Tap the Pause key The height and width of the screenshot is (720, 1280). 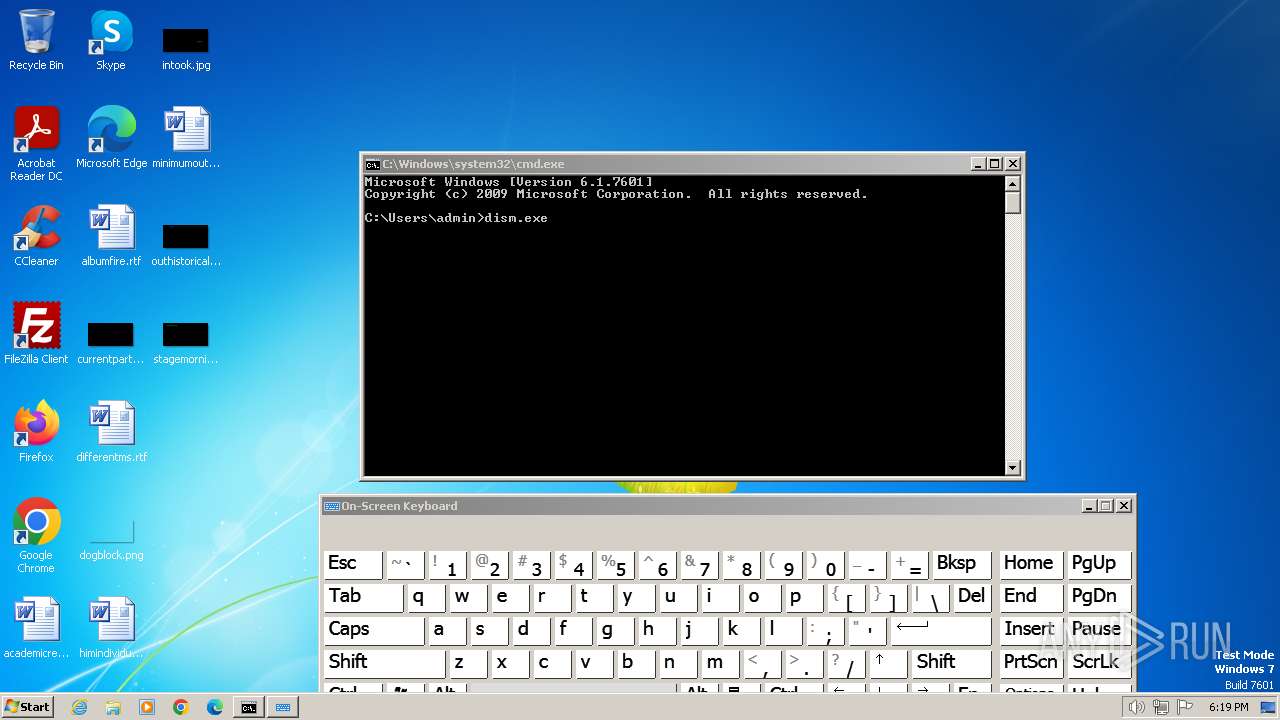tap(1097, 629)
